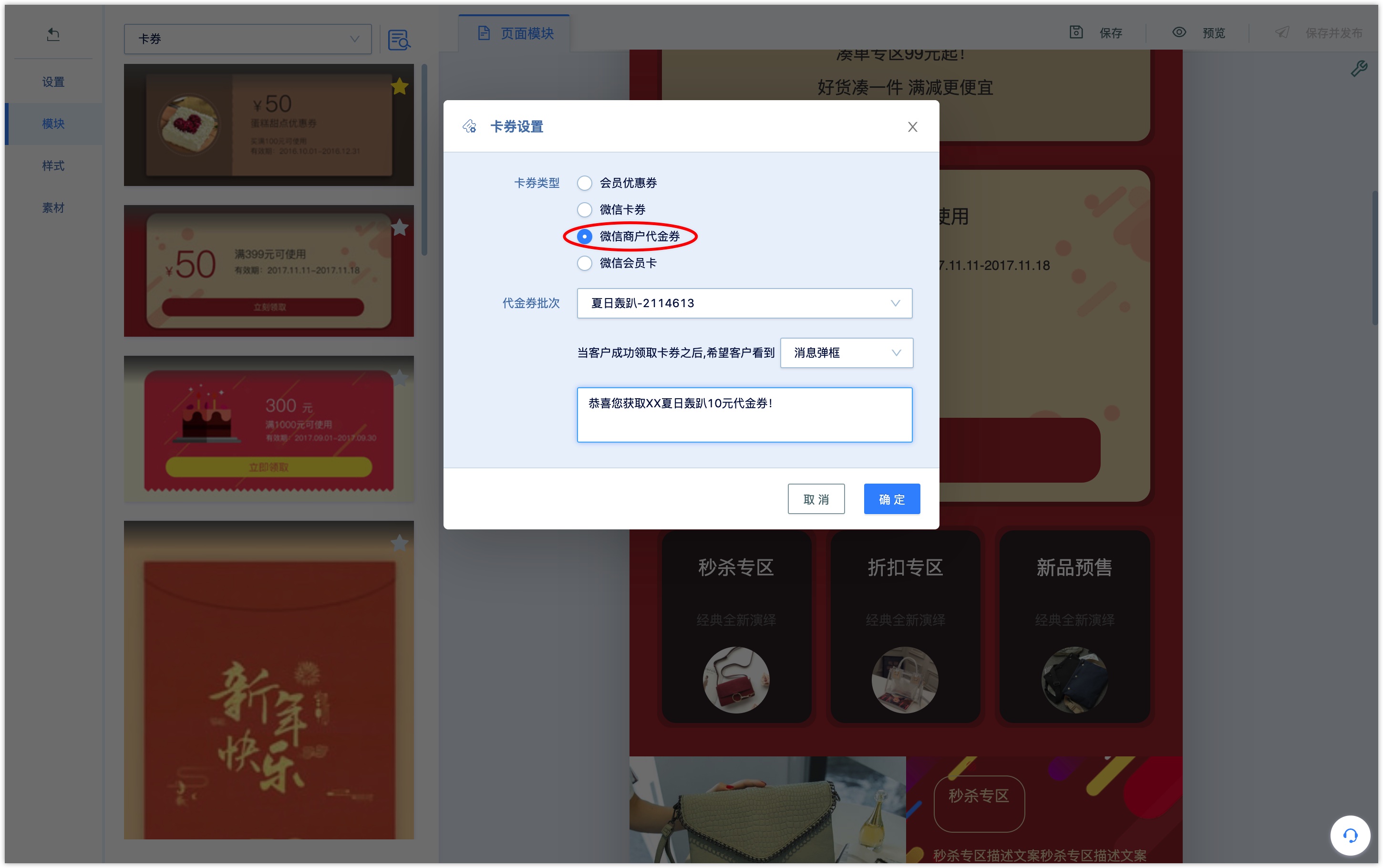Expand the 代金券批次 dropdown selector
This screenshot has width=1383, height=868.
coord(894,304)
